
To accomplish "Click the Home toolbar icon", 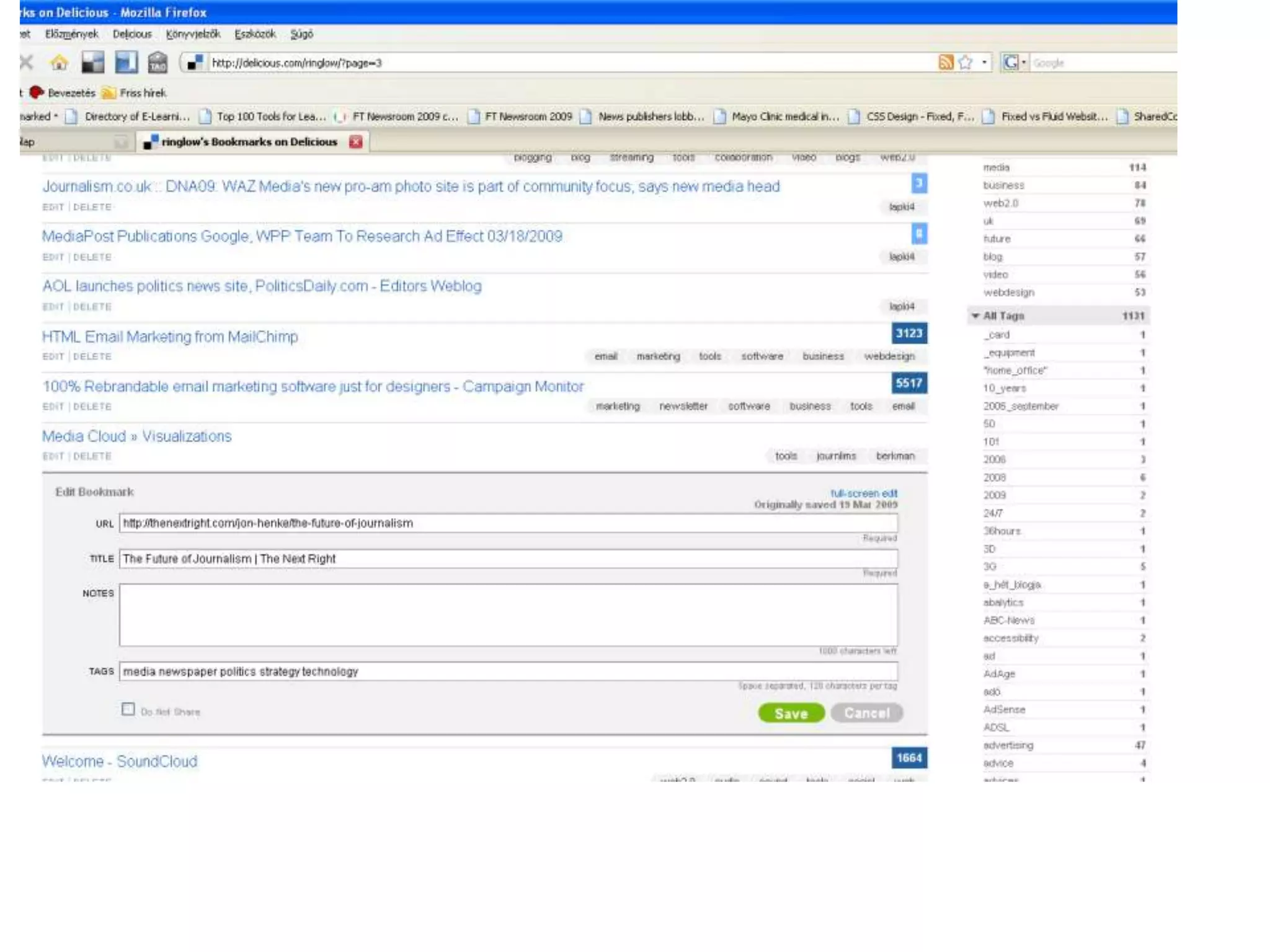I will (59, 63).
